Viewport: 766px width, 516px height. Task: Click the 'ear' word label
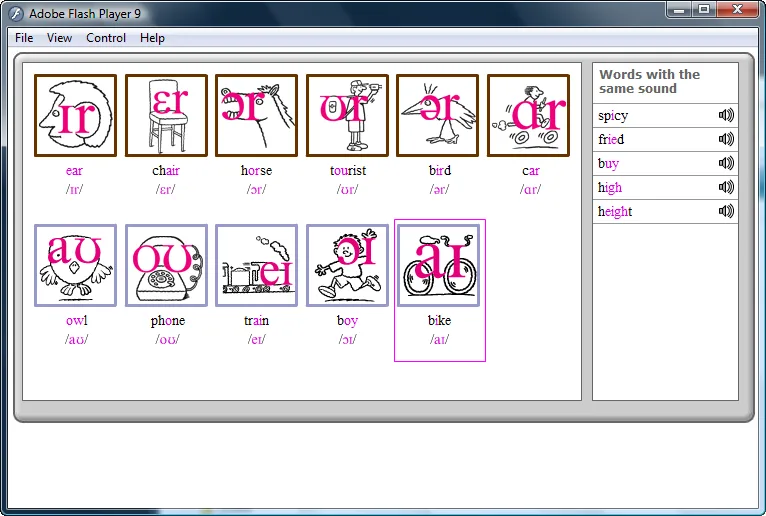[x=74, y=171]
